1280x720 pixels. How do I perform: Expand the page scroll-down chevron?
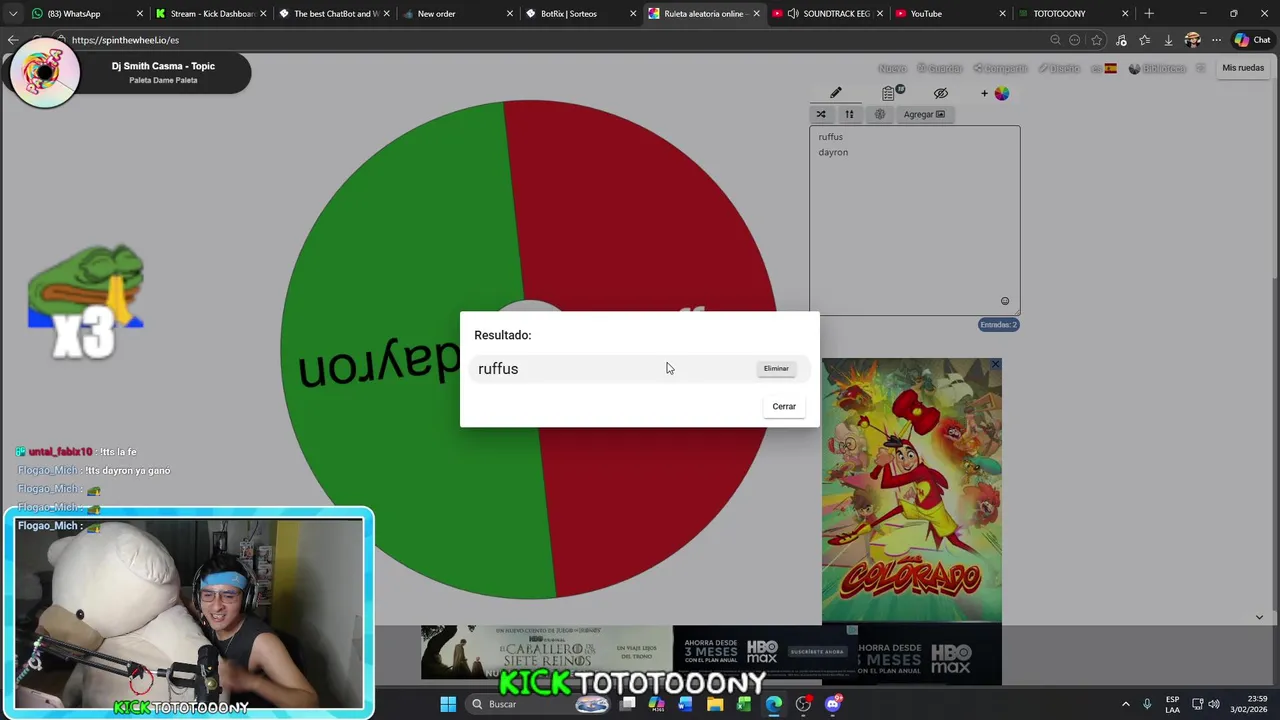[1259, 617]
